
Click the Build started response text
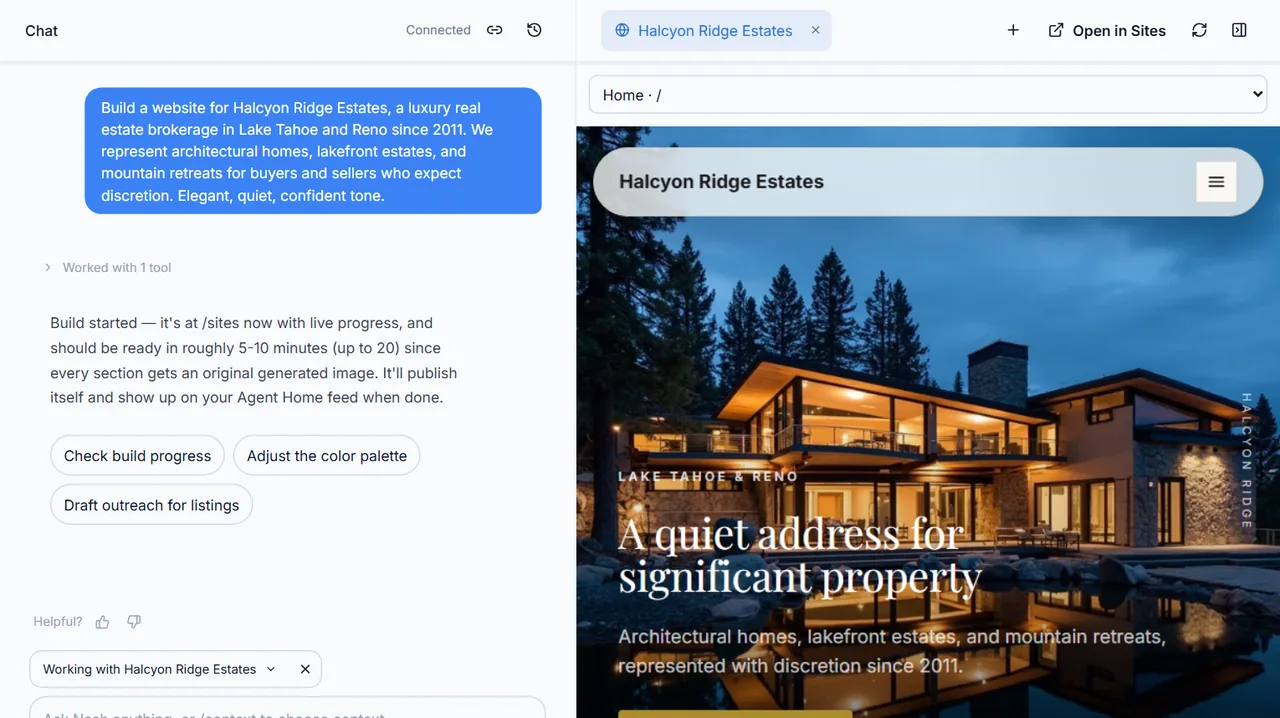[x=254, y=360]
